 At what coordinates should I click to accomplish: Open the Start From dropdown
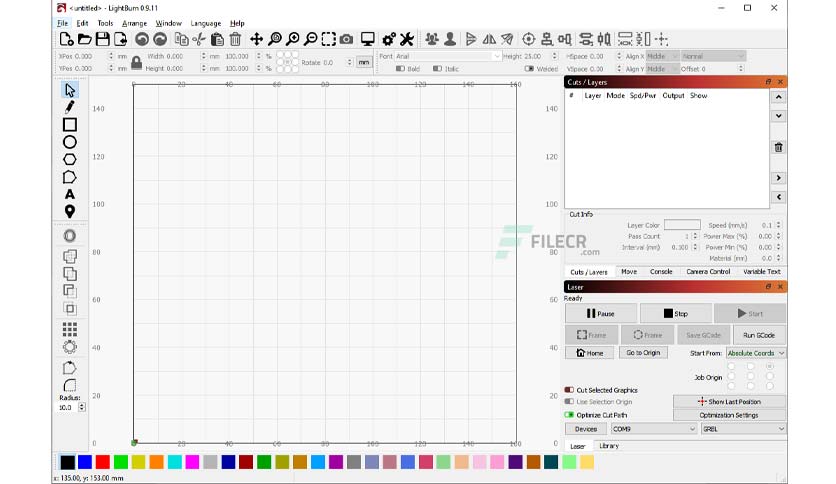coord(755,353)
